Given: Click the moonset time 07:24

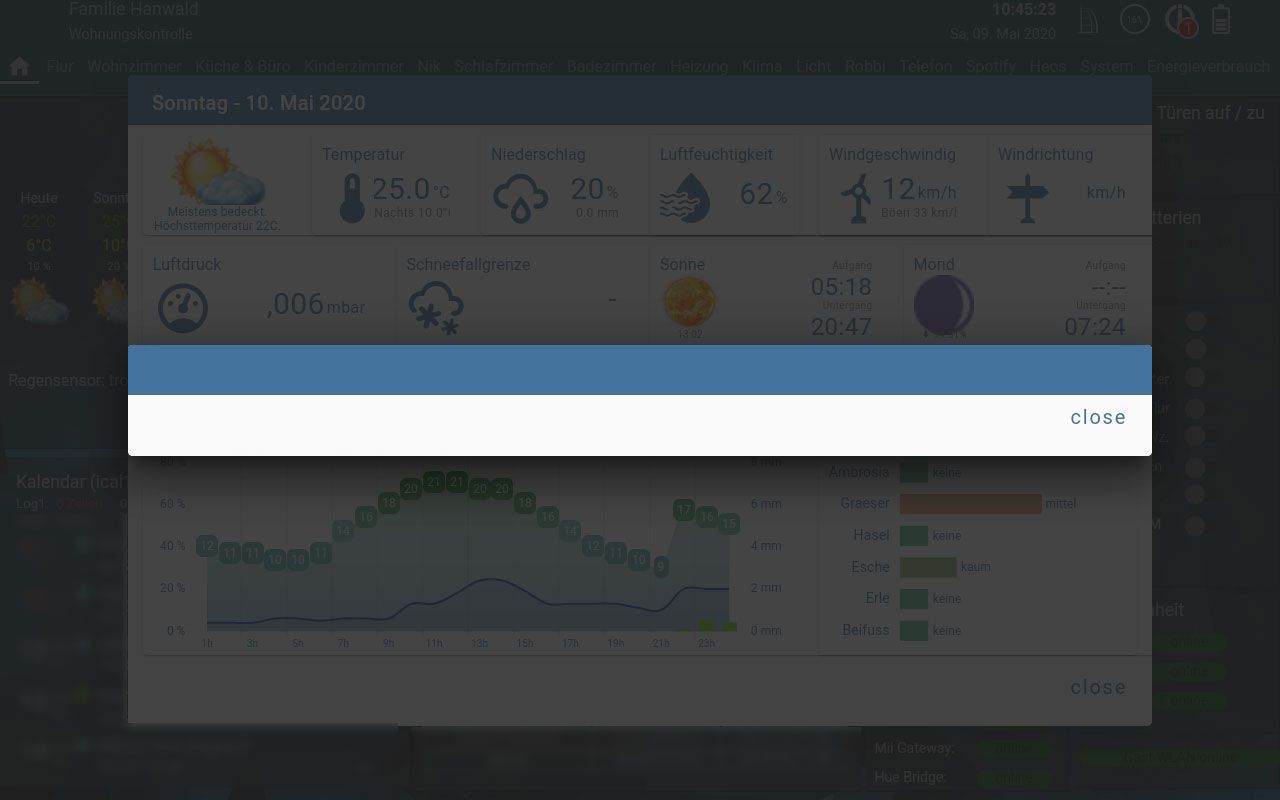Looking at the screenshot, I should pos(1095,326).
